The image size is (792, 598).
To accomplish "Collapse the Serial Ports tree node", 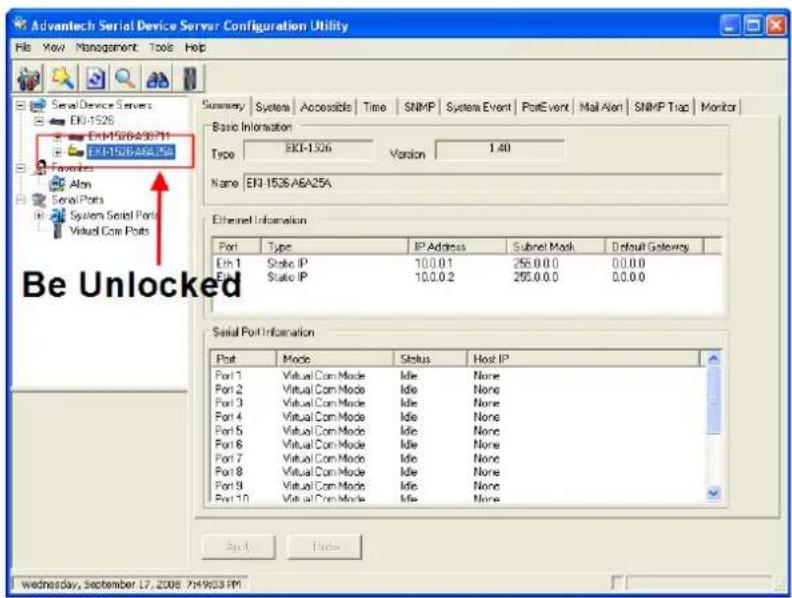I will click(21, 200).
